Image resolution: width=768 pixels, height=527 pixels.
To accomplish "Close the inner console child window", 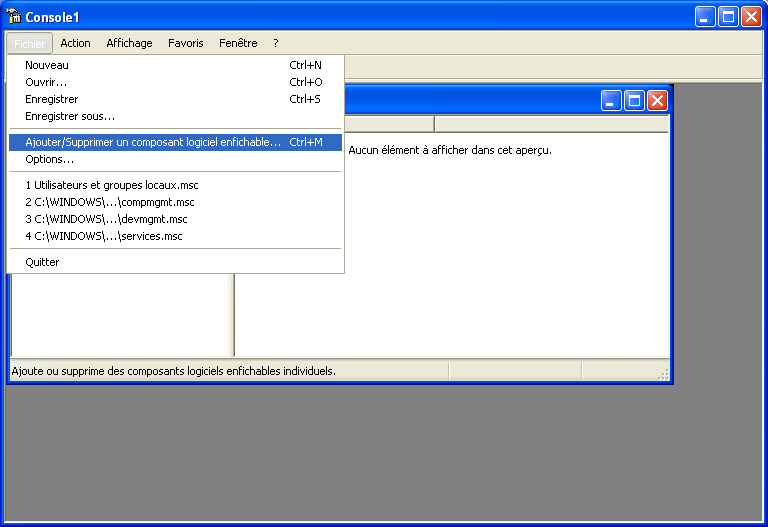I will [x=657, y=101].
